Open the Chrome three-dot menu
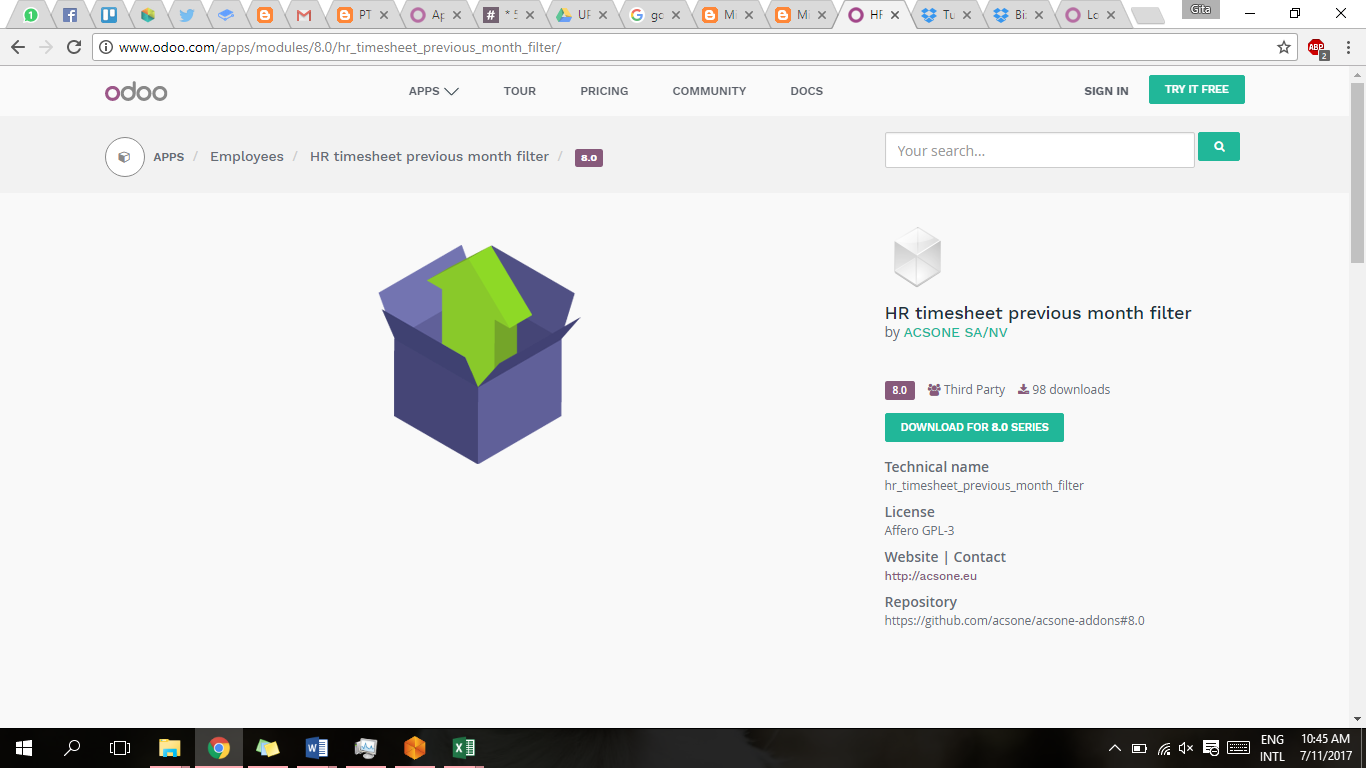Screen dimensions: 1366x768 [x=1347, y=47]
